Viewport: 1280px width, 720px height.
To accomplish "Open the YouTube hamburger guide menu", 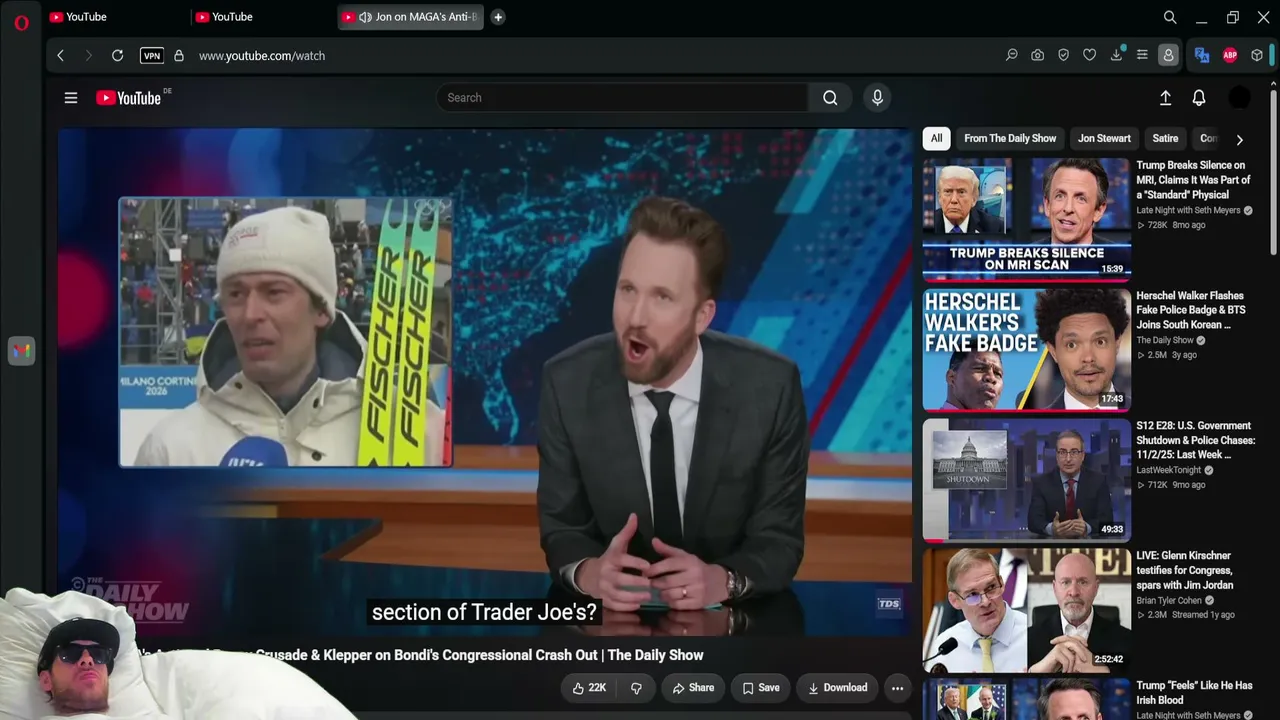I will tap(71, 98).
